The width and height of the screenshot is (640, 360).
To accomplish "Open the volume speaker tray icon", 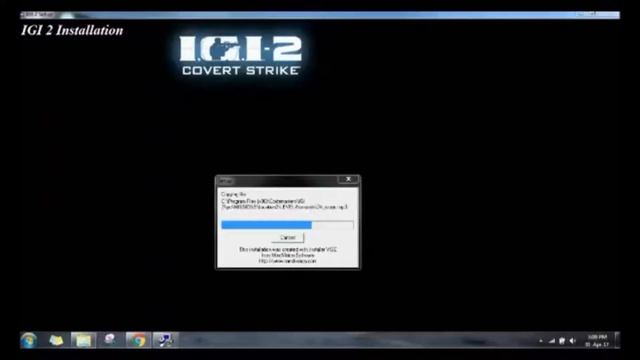I will click(573, 341).
